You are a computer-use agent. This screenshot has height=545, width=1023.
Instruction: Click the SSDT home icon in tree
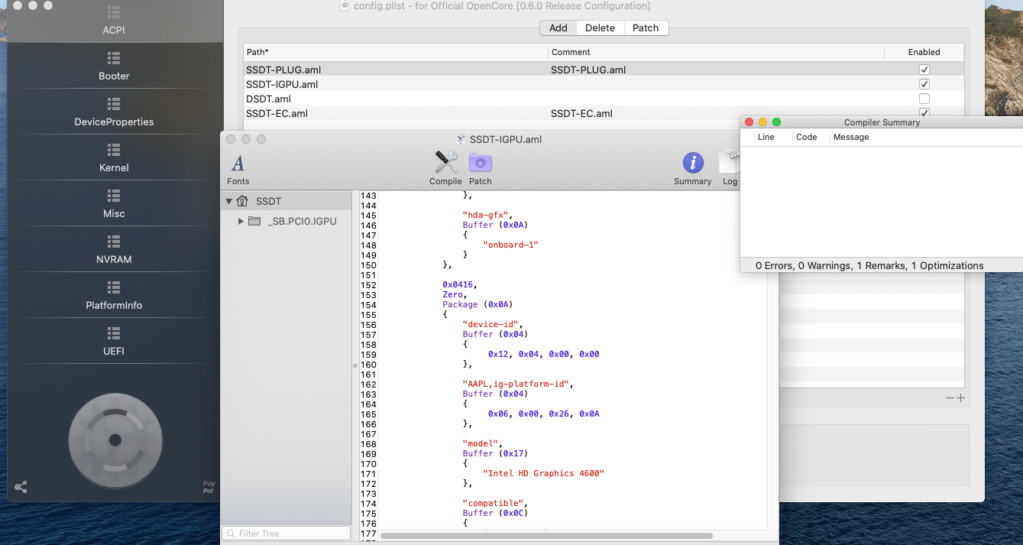[243, 201]
